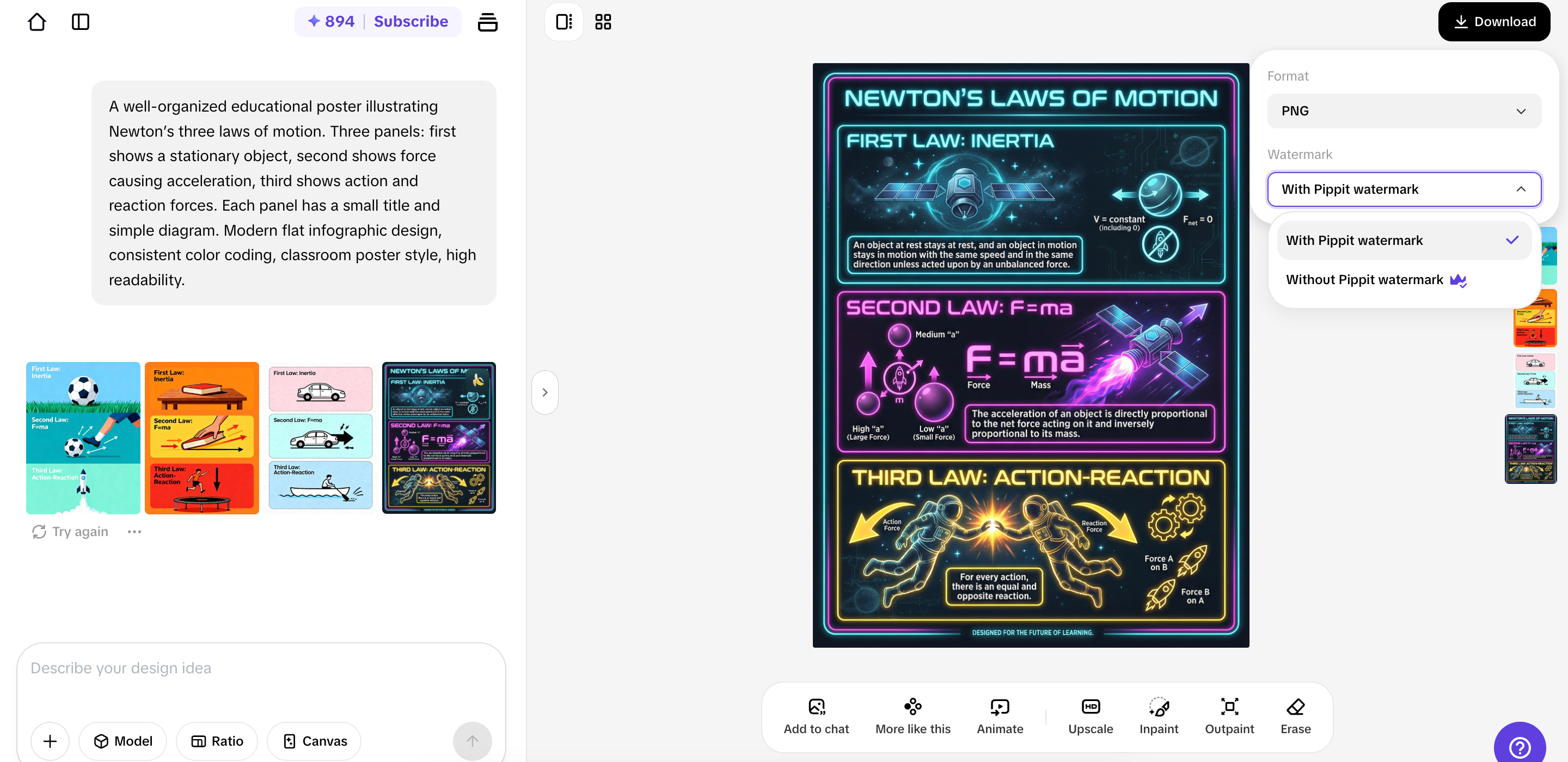Open the stacked layers history icon
This screenshot has height=762, width=1568.
click(x=487, y=22)
